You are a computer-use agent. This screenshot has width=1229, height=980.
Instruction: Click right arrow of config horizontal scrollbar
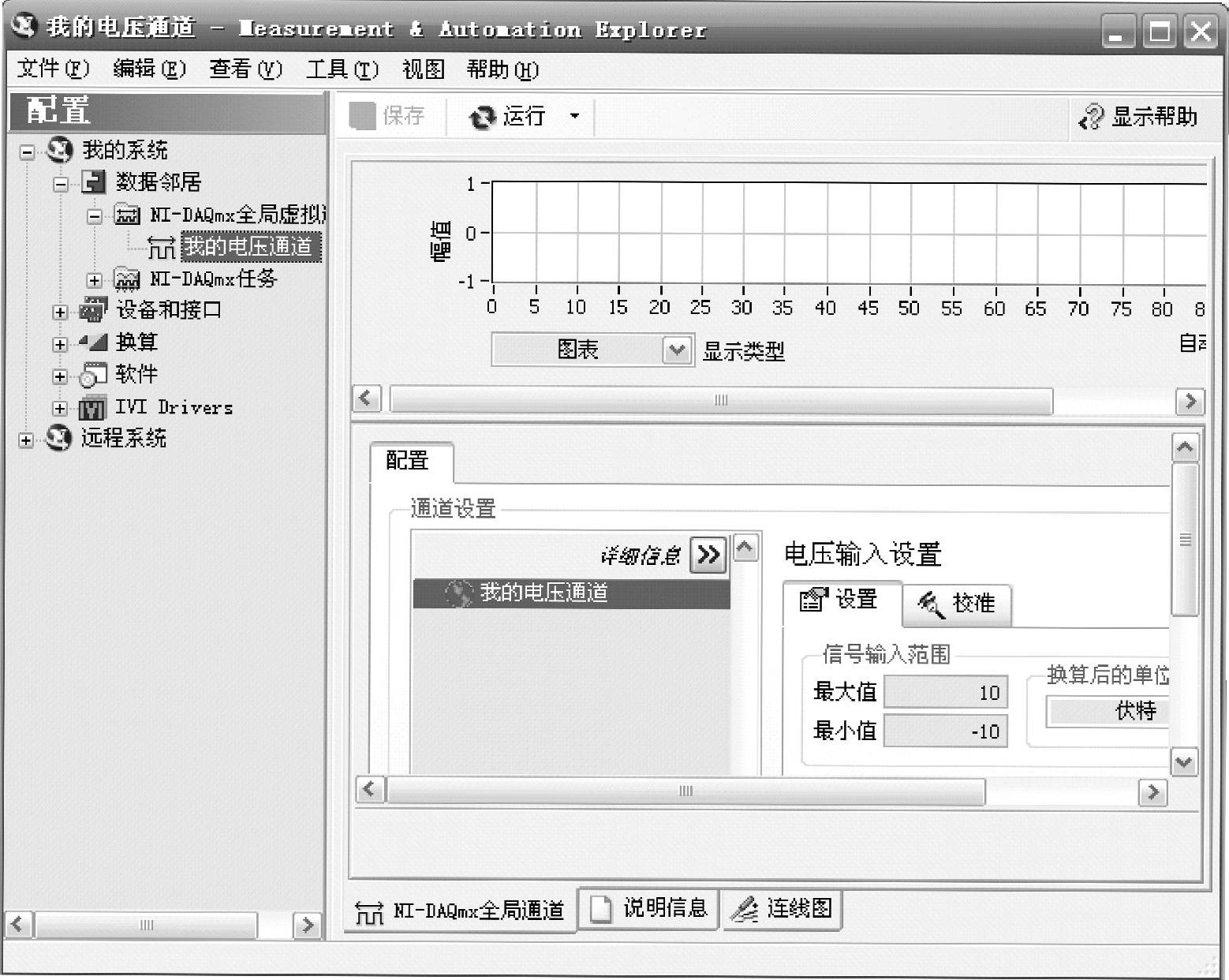1153,791
